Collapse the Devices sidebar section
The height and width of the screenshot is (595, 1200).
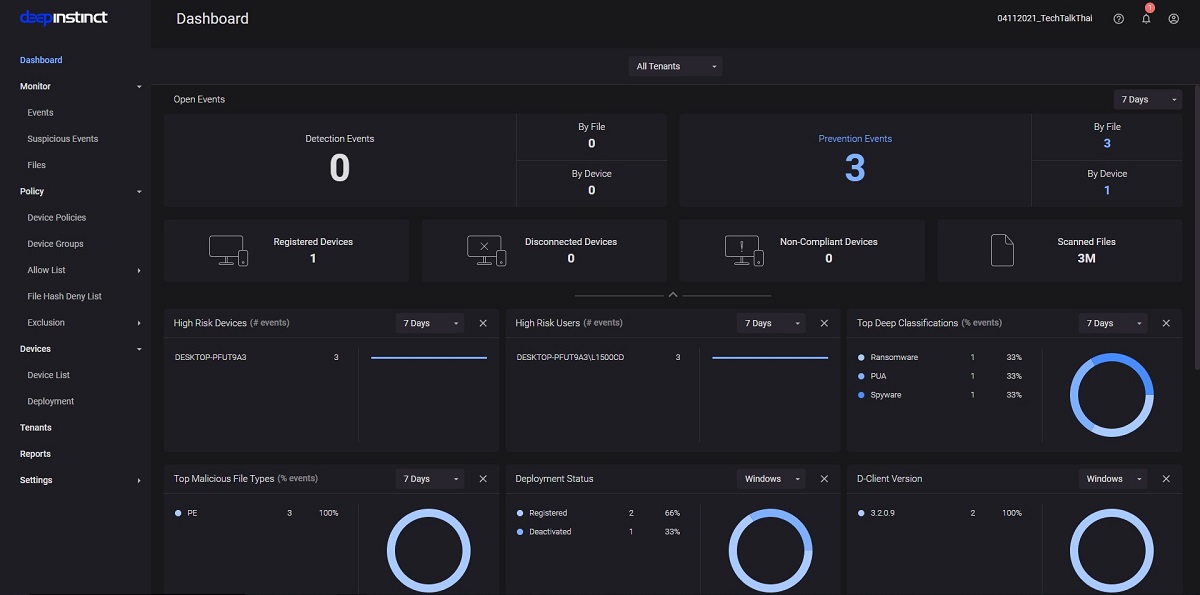tap(139, 349)
